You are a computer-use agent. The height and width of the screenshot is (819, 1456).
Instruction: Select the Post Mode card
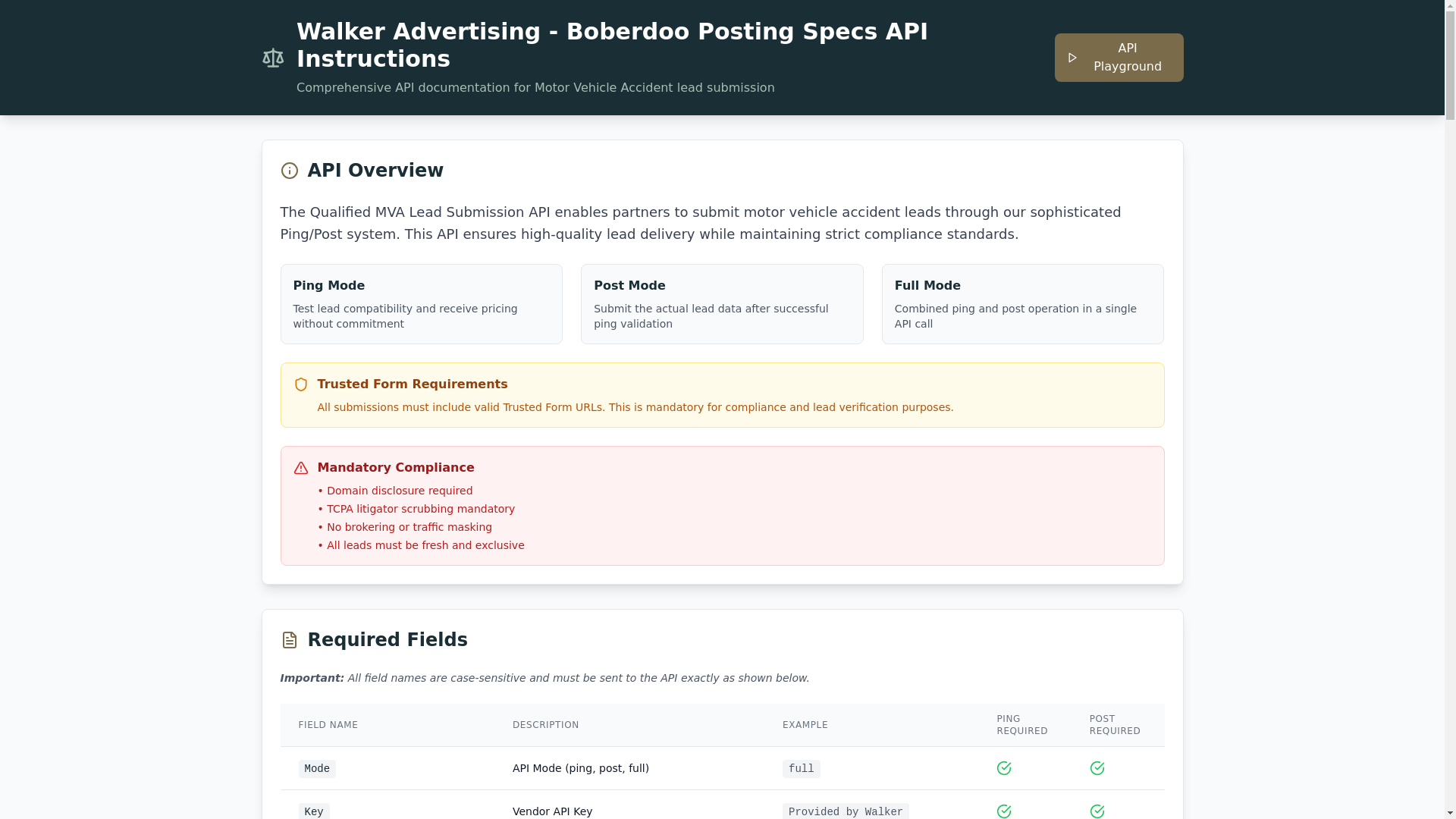point(722,304)
